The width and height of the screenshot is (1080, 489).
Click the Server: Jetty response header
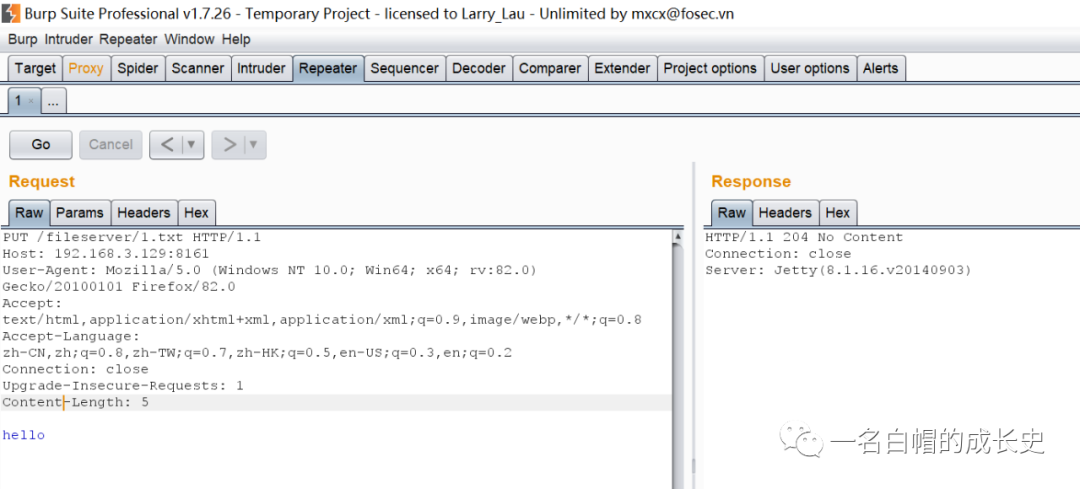point(838,270)
